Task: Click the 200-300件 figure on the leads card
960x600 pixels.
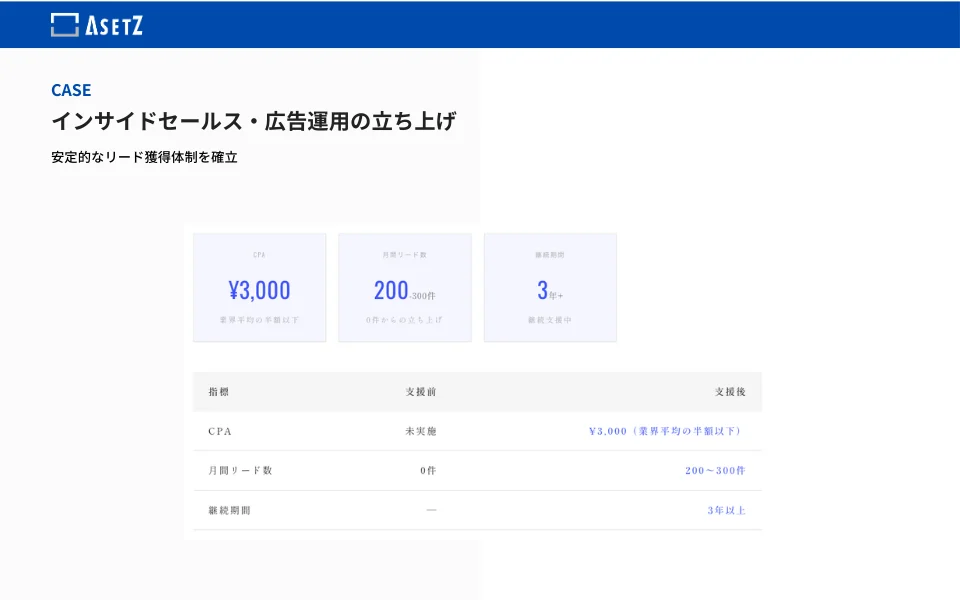Action: click(405, 289)
